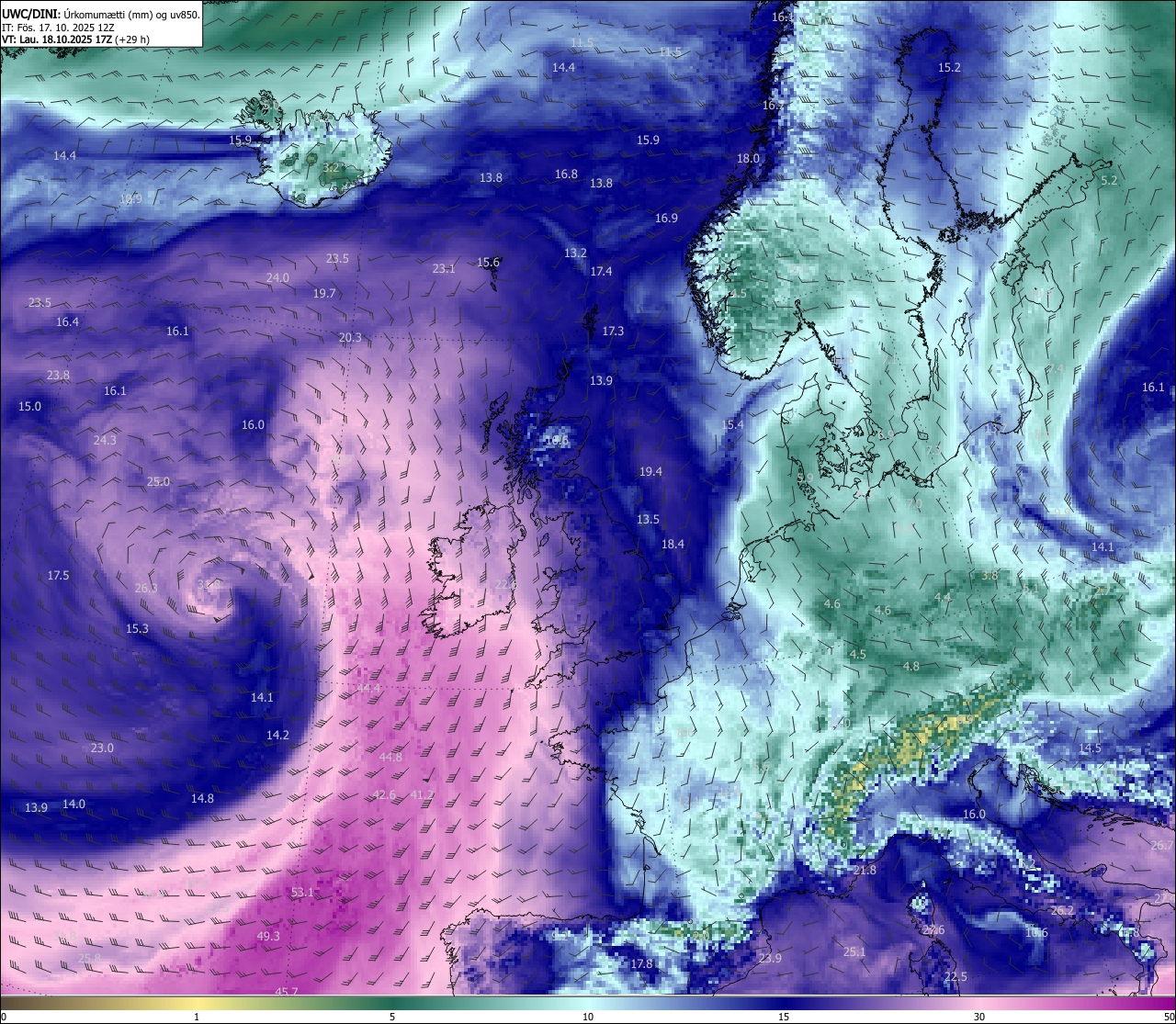The image size is (1176, 1024).
Task: Select the 3.8 value over central Europe
Action: [x=989, y=575]
